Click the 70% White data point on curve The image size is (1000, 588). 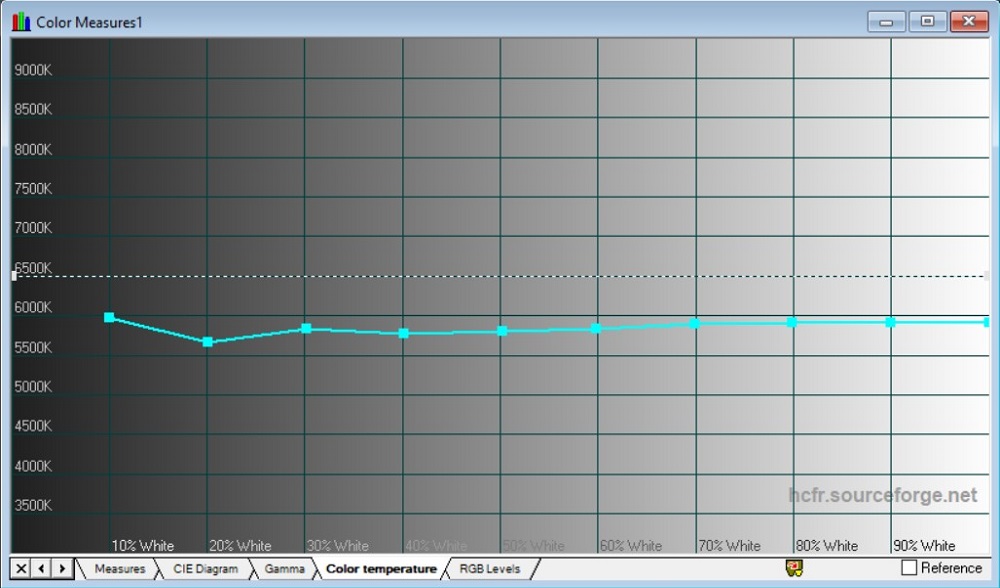(x=695, y=323)
